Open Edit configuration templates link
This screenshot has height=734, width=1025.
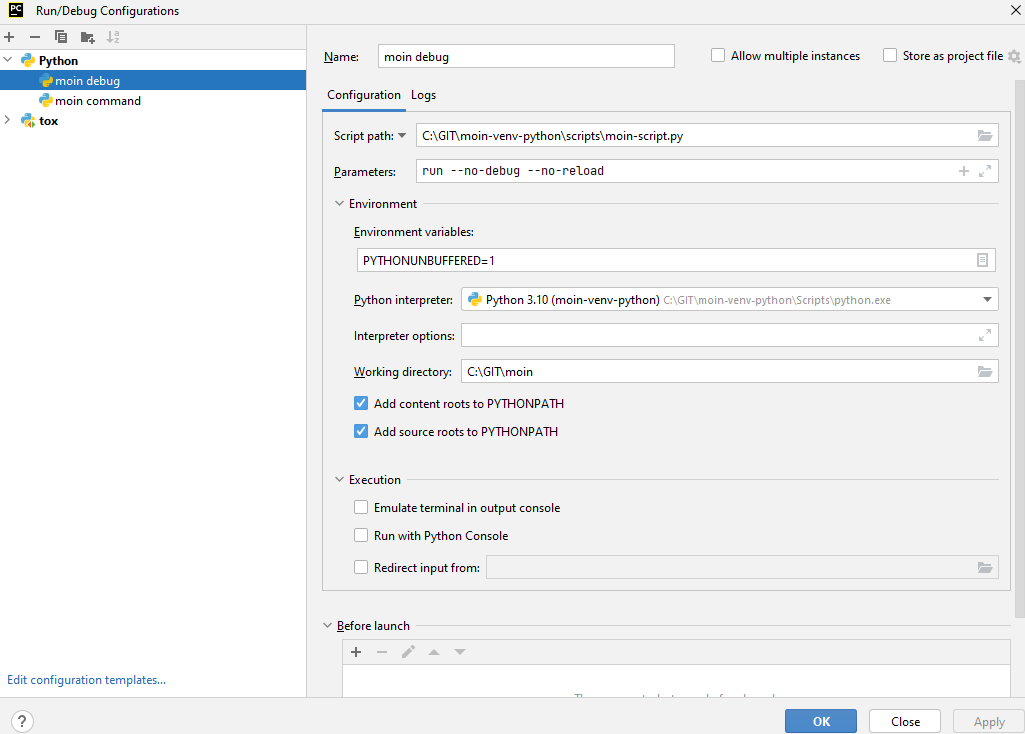coord(86,680)
